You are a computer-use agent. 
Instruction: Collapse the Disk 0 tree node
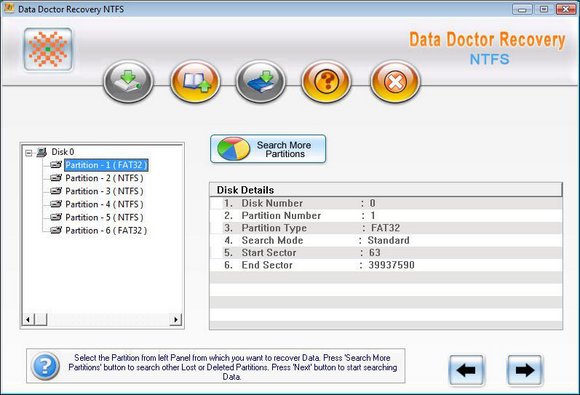tap(28, 152)
